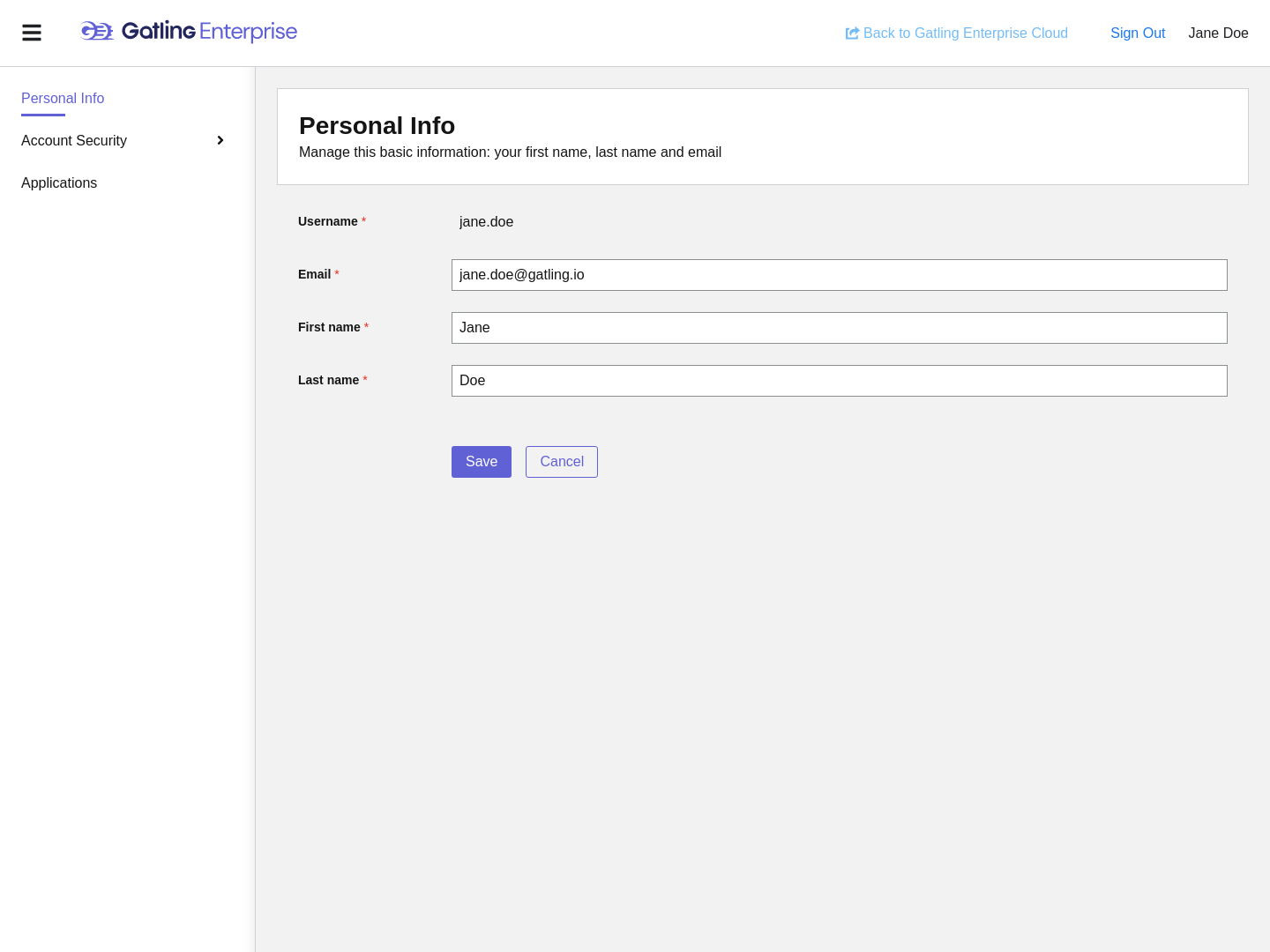Viewport: 1270px width, 952px height.
Task: Click the Gatling logo emblem
Action: (x=97, y=32)
